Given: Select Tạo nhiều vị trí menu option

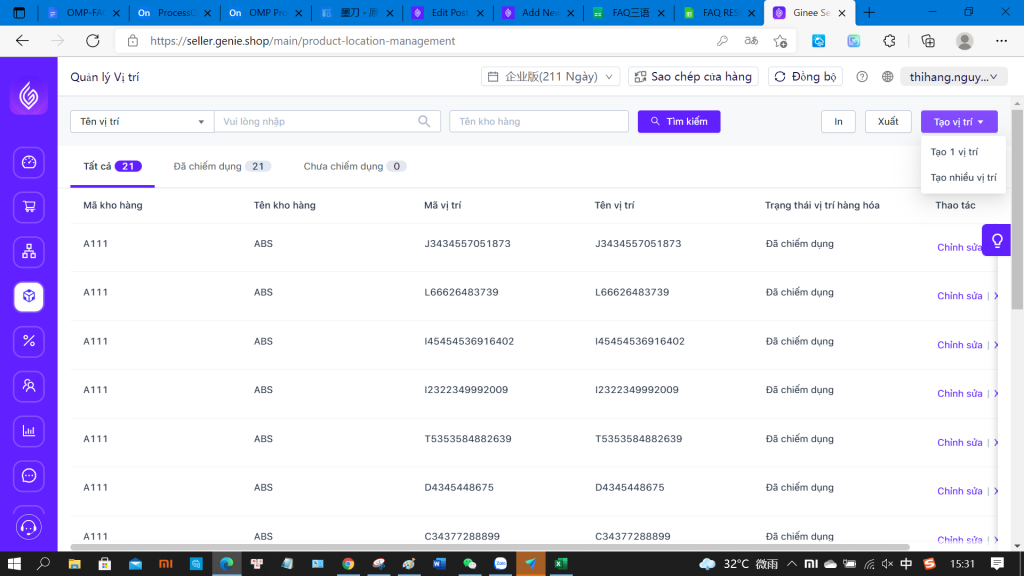Looking at the screenshot, I should click(x=963, y=178).
